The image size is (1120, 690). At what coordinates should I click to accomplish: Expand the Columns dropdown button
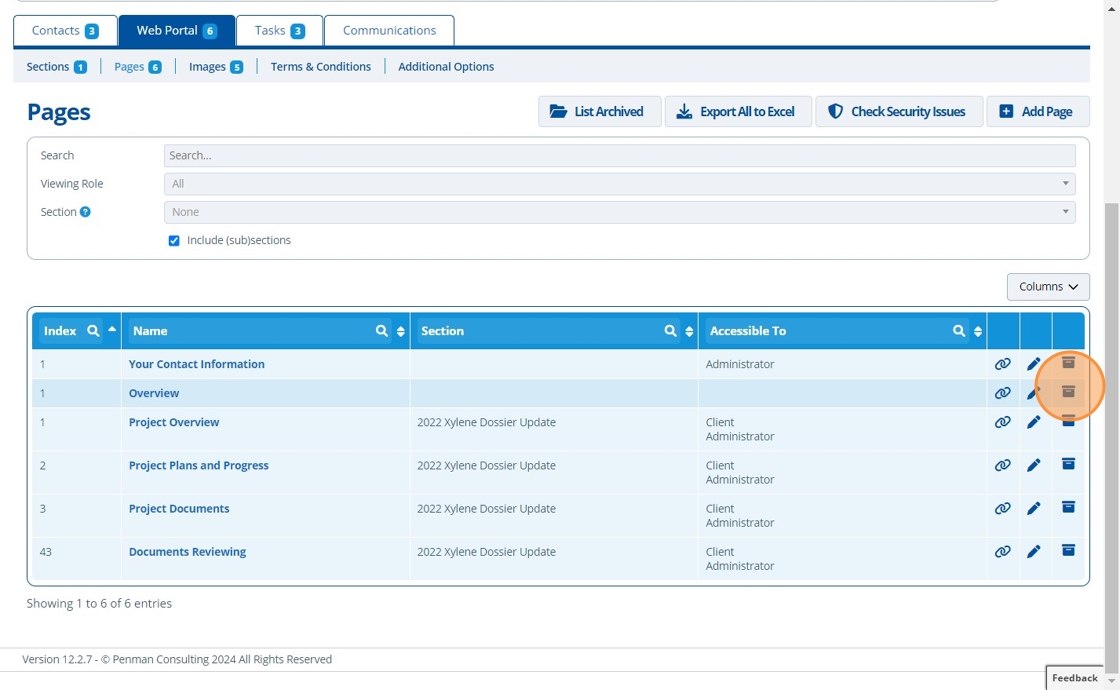(x=1048, y=287)
